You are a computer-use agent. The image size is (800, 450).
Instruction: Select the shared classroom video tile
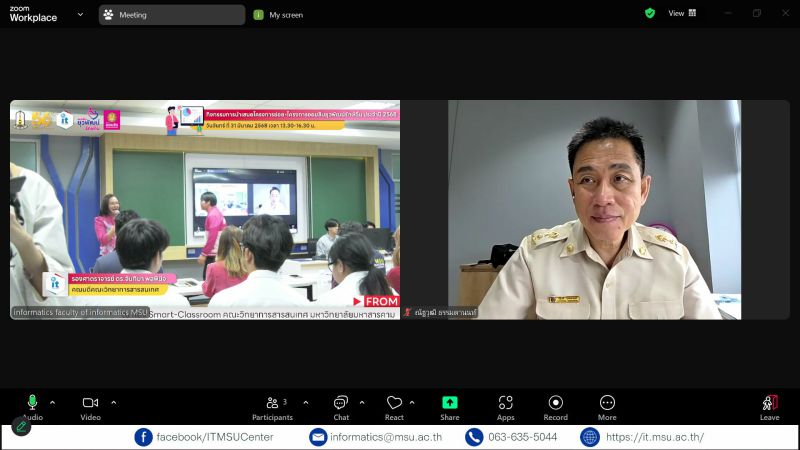[205, 210]
